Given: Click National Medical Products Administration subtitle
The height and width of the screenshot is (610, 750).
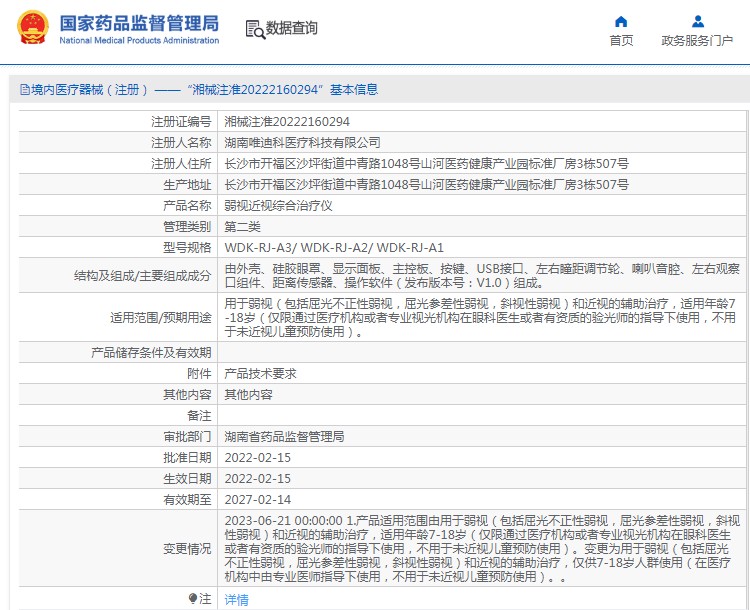Looking at the screenshot, I should (x=139, y=41).
